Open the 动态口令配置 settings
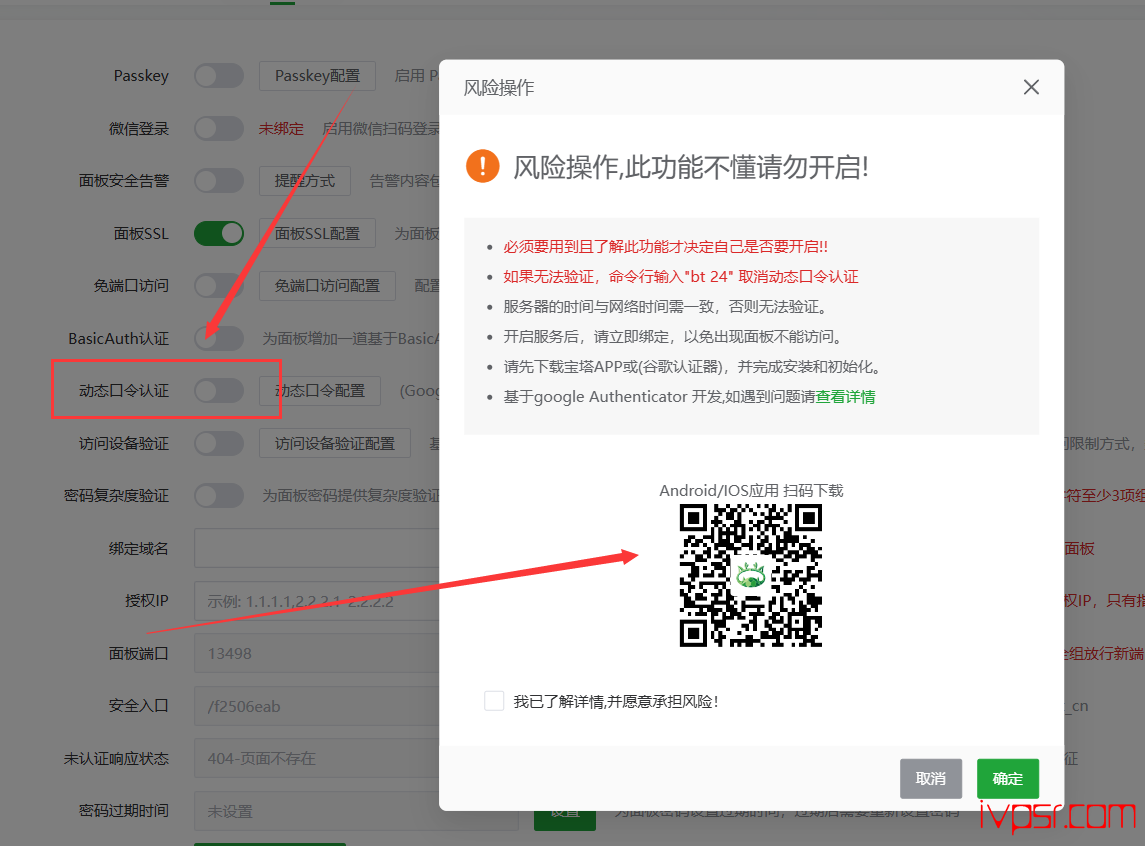 pos(320,391)
